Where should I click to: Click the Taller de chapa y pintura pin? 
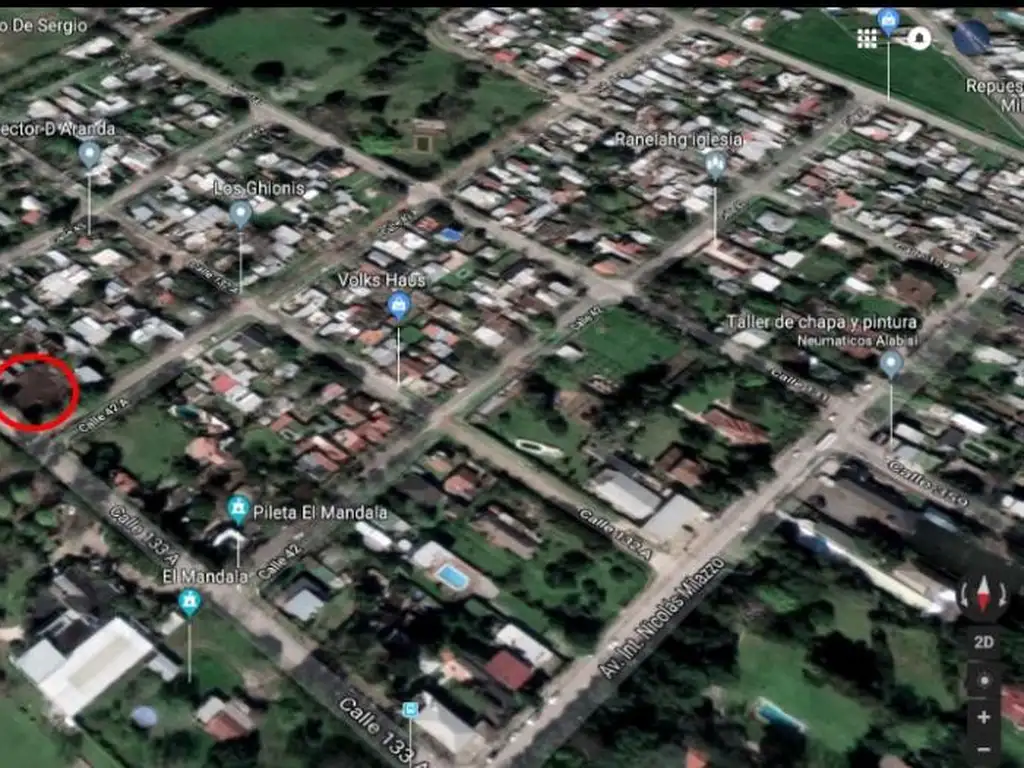pyautogui.click(x=891, y=364)
